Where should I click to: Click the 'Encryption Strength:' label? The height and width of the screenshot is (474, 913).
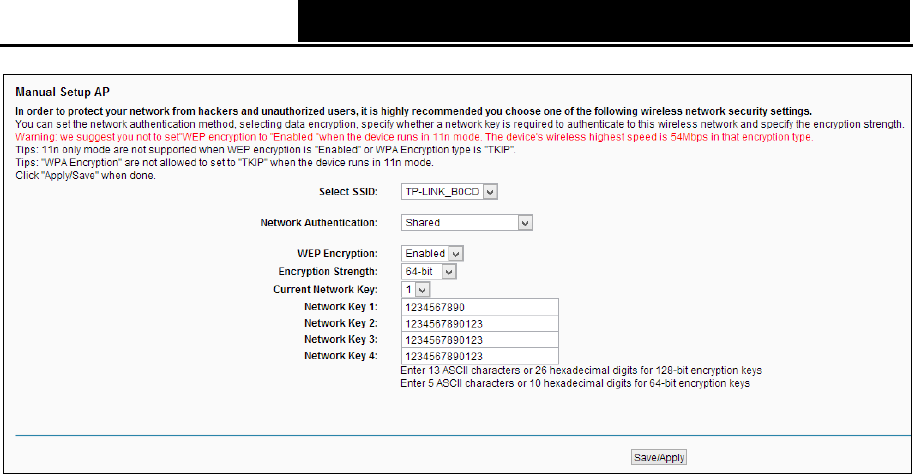coord(328,271)
